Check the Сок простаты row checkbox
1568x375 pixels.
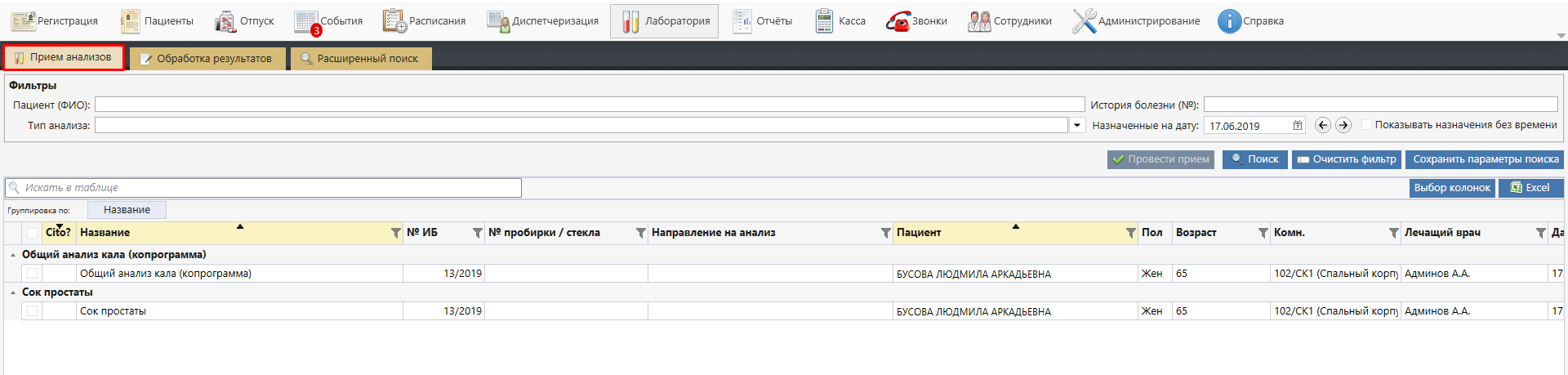point(32,311)
